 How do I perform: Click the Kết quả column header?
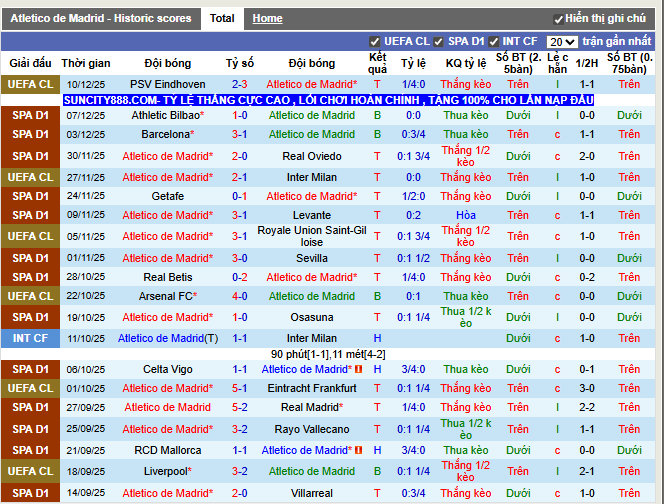(377, 64)
